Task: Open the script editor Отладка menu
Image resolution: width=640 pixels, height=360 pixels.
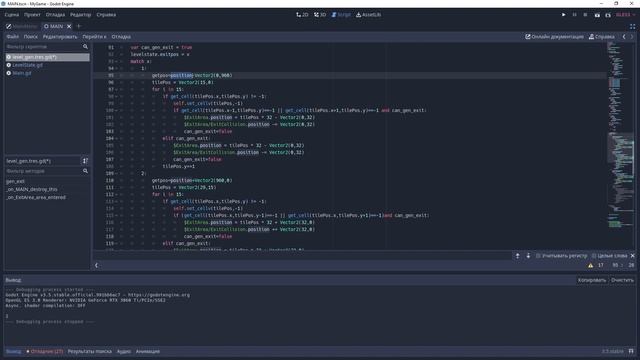Action: pyautogui.click(x=121, y=37)
